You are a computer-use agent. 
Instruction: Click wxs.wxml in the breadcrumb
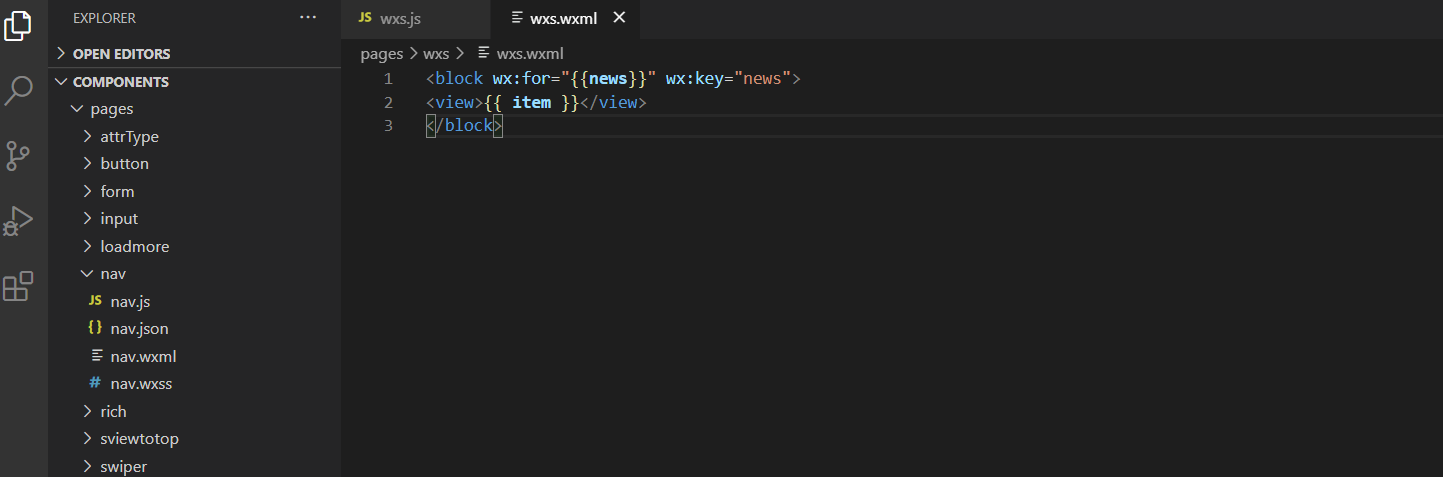[530, 54]
